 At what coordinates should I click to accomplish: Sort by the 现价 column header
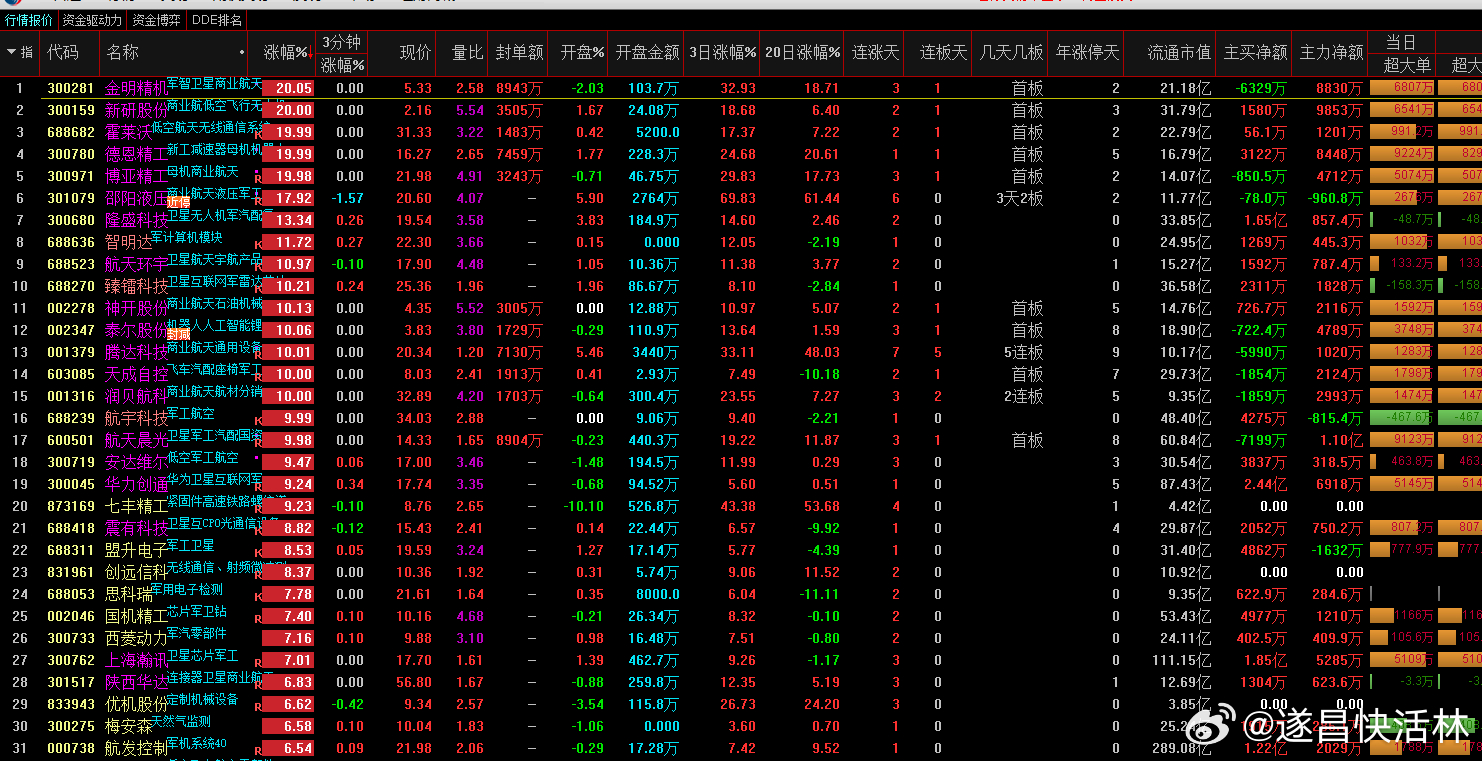pos(416,52)
